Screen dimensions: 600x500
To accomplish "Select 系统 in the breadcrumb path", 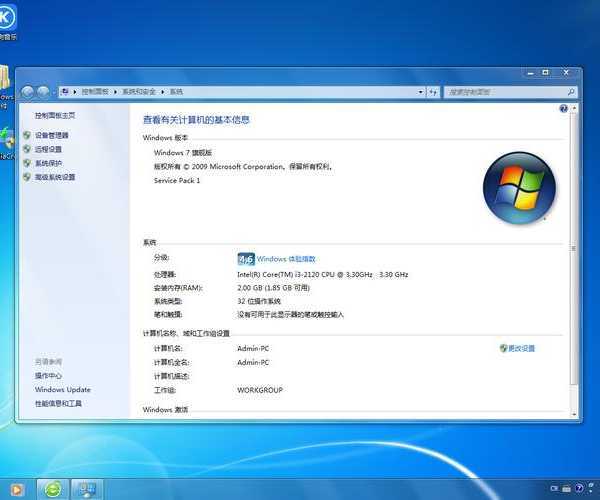I will (176, 92).
